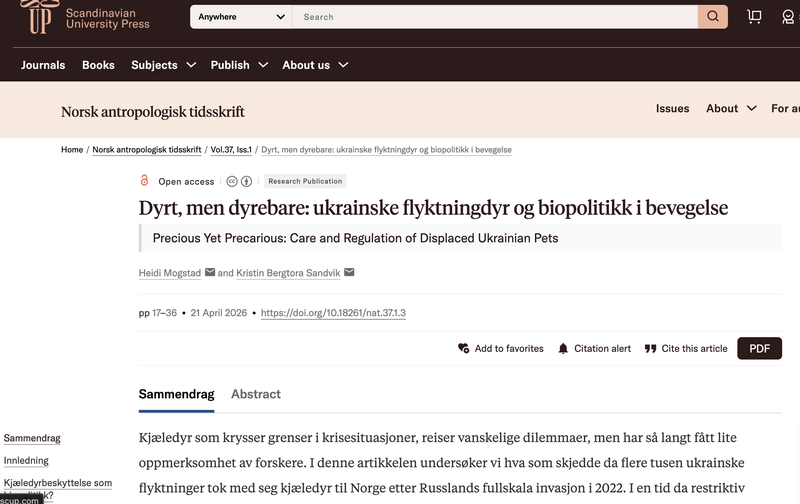Click the open access padlock icon

click(x=145, y=181)
